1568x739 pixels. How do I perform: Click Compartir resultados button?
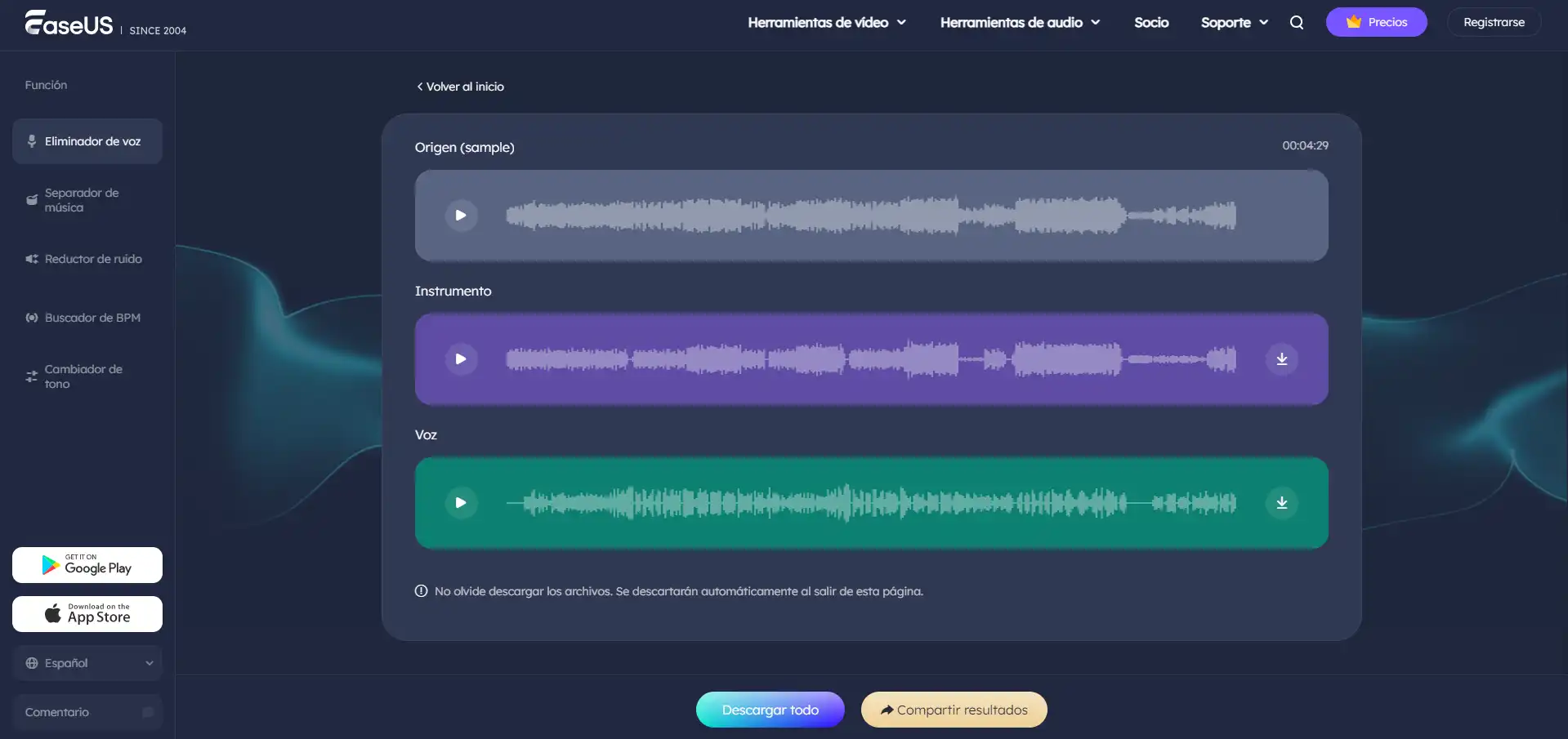954,710
